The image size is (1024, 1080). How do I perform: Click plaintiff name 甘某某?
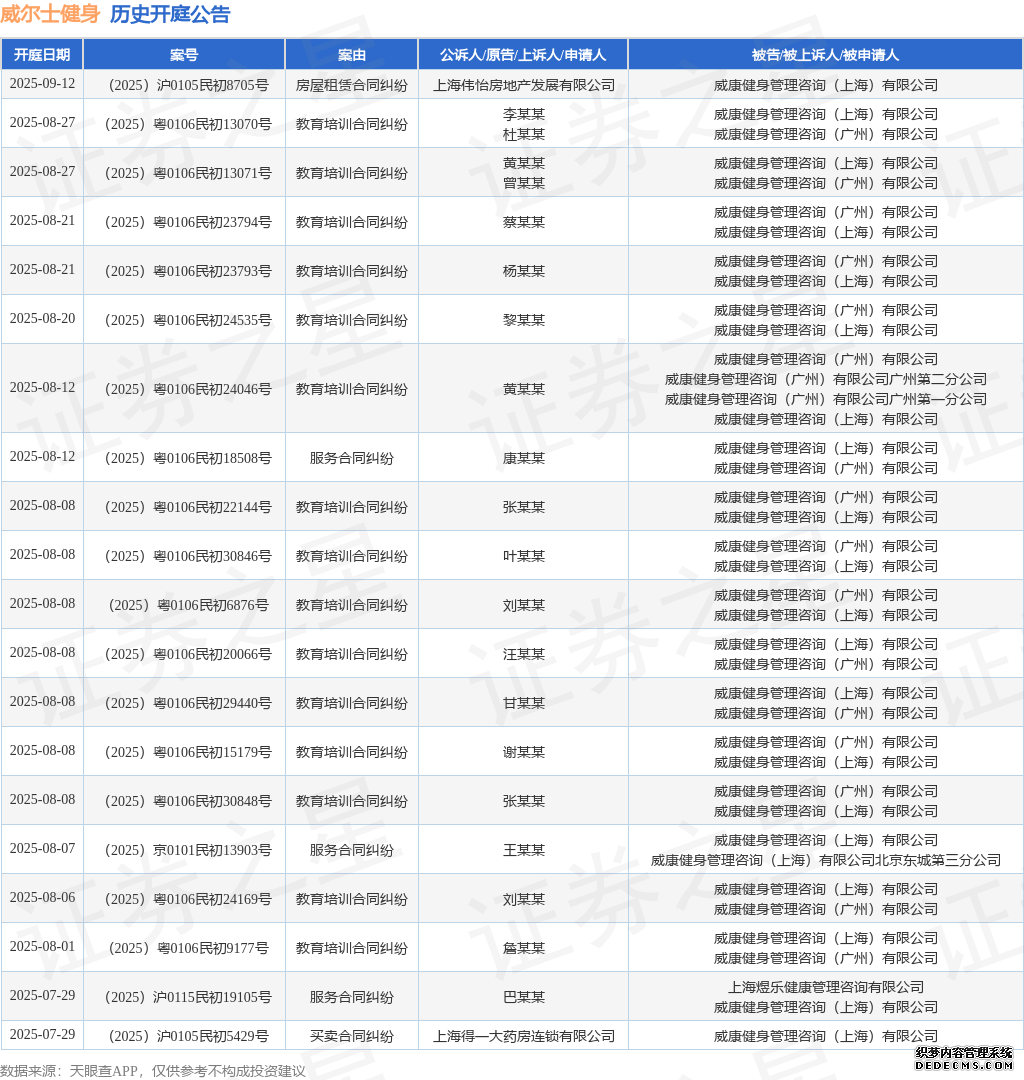click(523, 703)
